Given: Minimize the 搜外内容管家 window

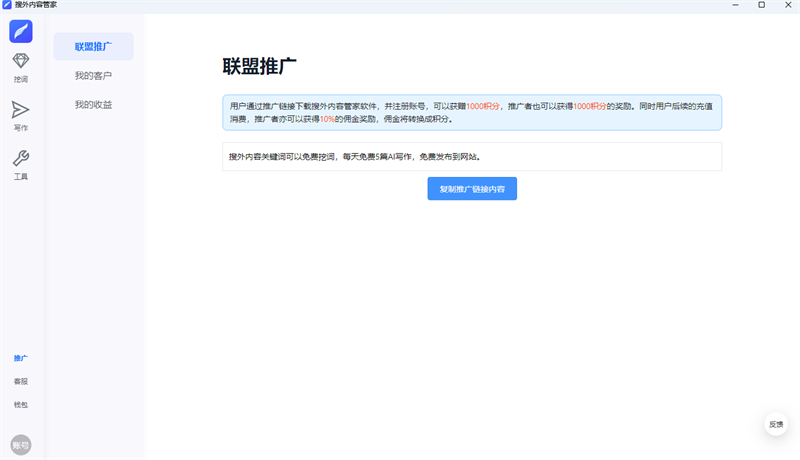Looking at the screenshot, I should point(735,5).
